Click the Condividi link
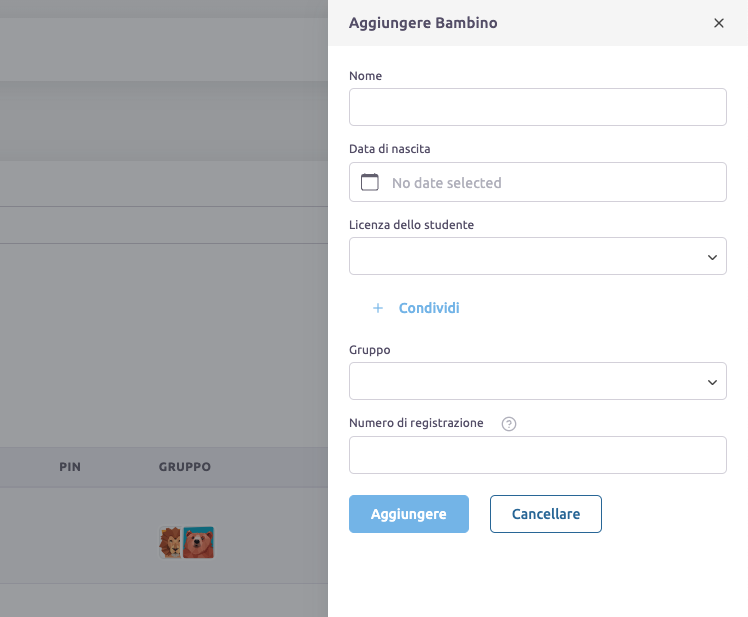The width and height of the screenshot is (748, 617). 429,308
